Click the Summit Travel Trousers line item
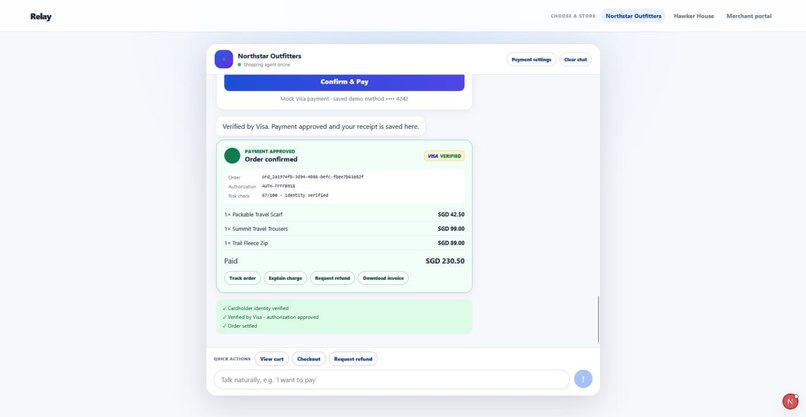This screenshot has width=806, height=417. [x=344, y=229]
